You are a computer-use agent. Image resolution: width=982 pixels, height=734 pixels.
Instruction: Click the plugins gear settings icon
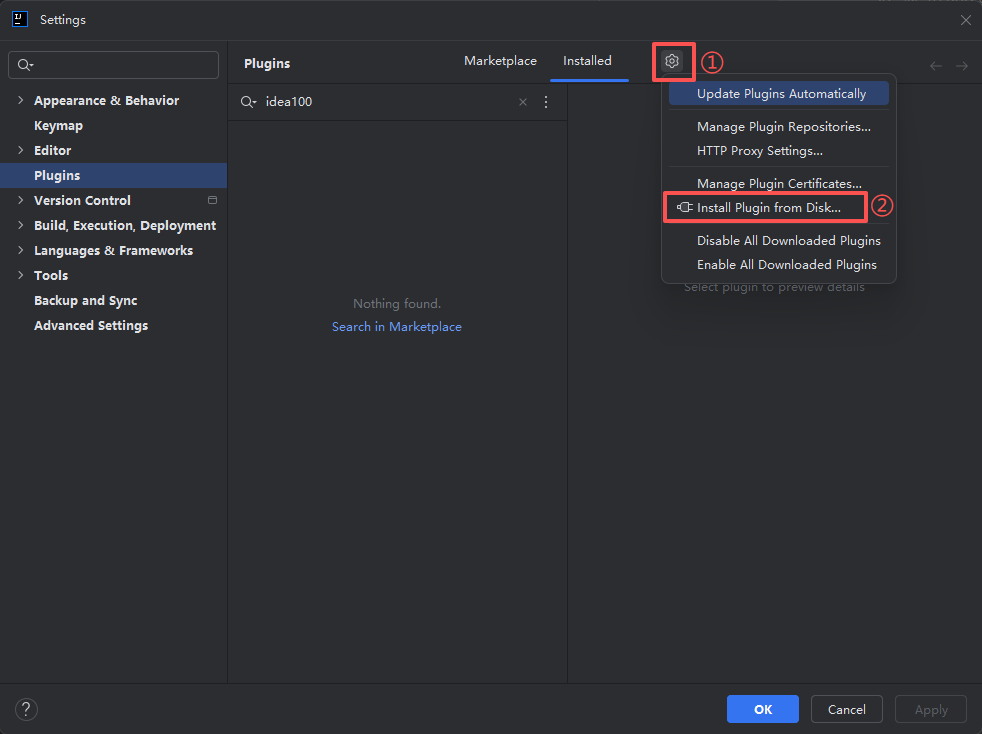point(672,62)
